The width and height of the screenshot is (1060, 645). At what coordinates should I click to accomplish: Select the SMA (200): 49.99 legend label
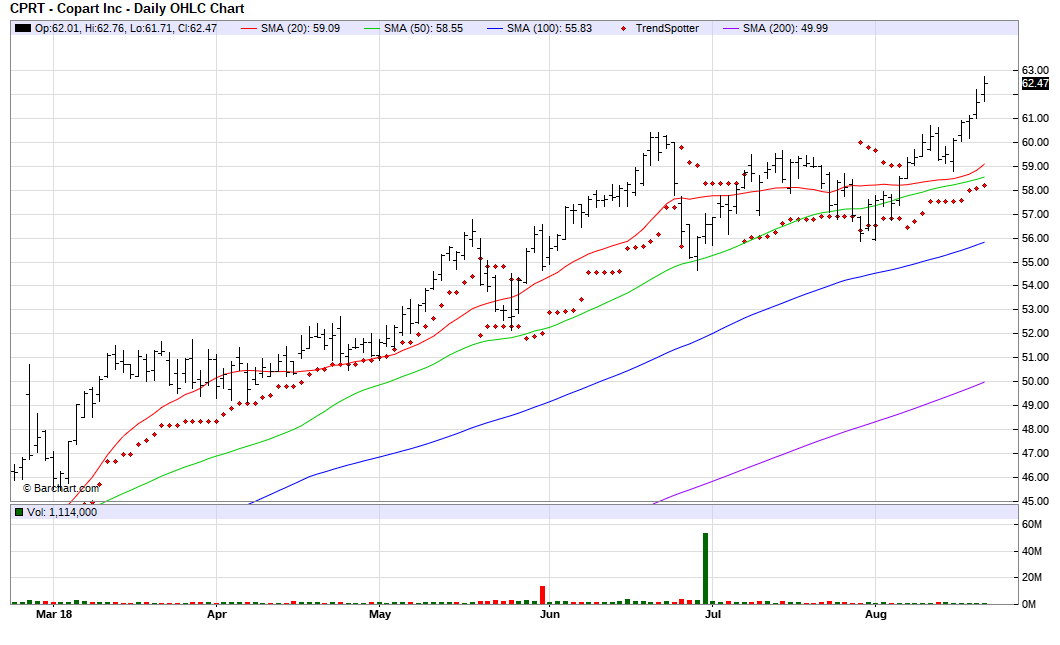(785, 28)
